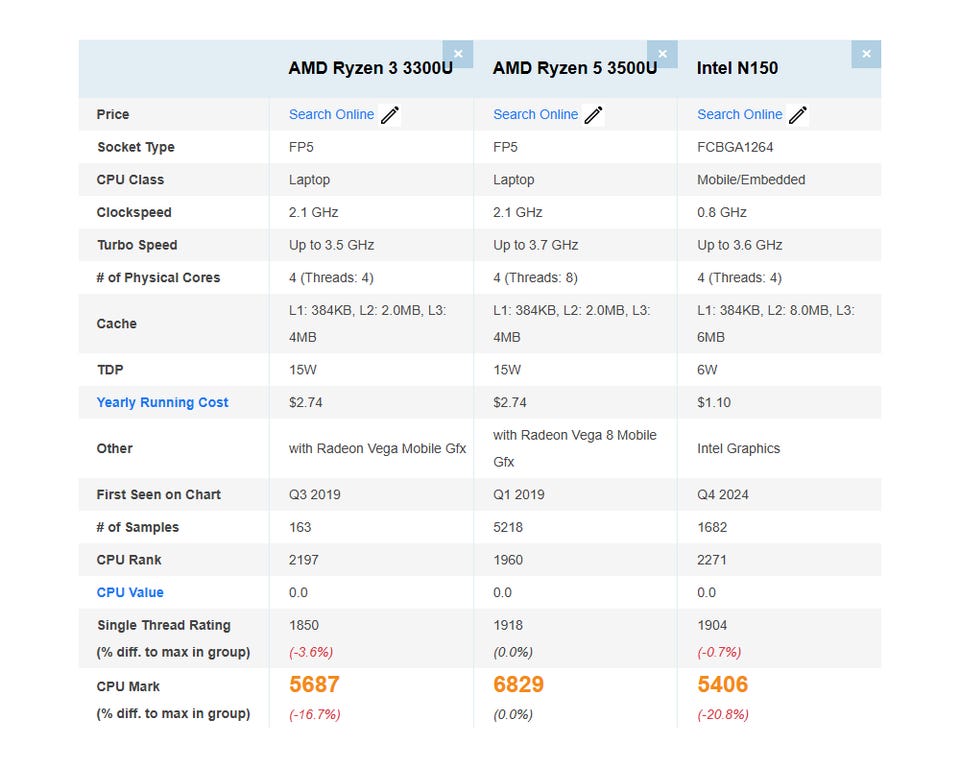This screenshot has width=960, height=768.
Task: Remove AMD Ryzen 5 3500U column via X
Action: click(662, 54)
